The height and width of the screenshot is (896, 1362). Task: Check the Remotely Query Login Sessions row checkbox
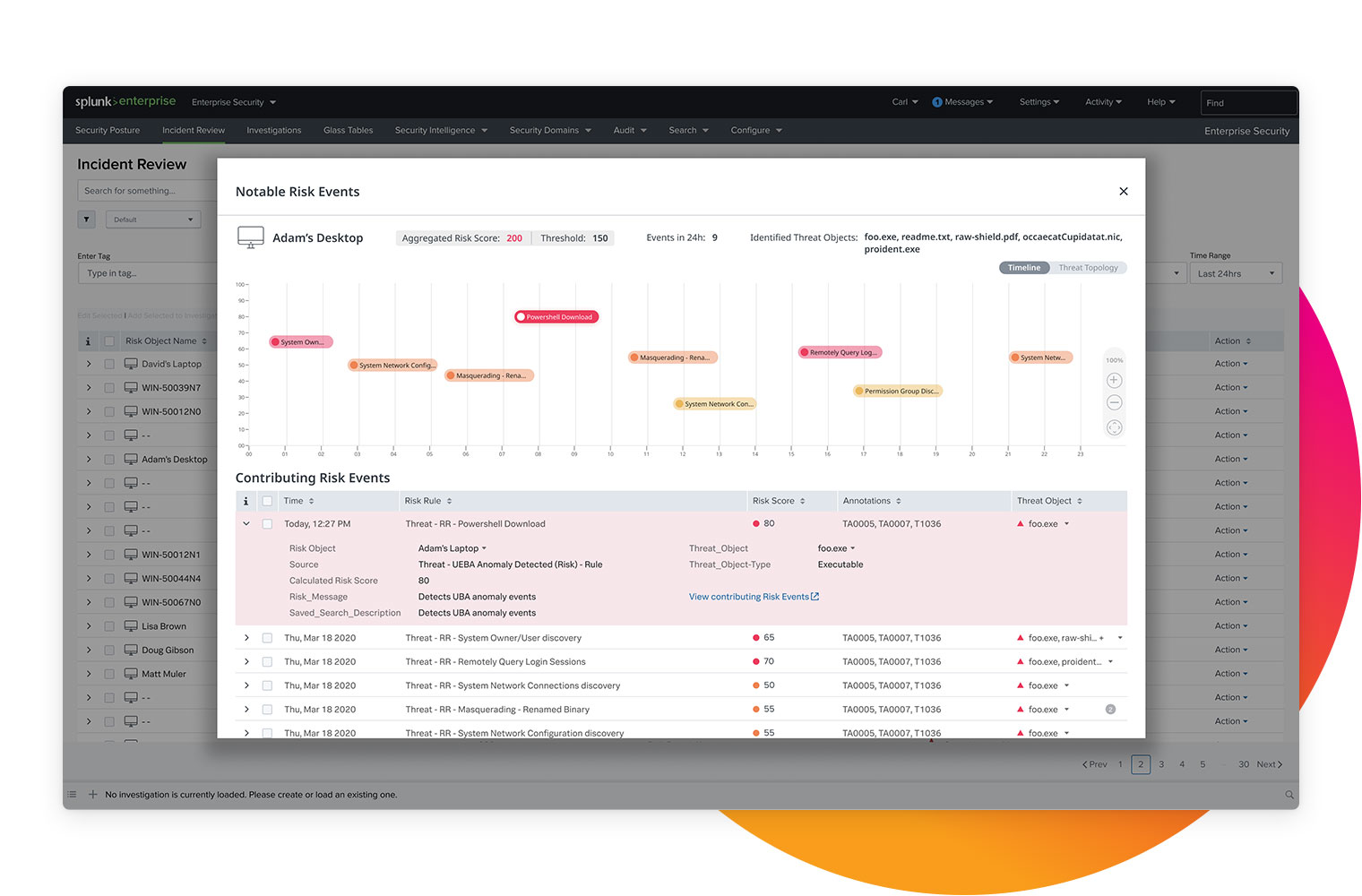coord(267,662)
